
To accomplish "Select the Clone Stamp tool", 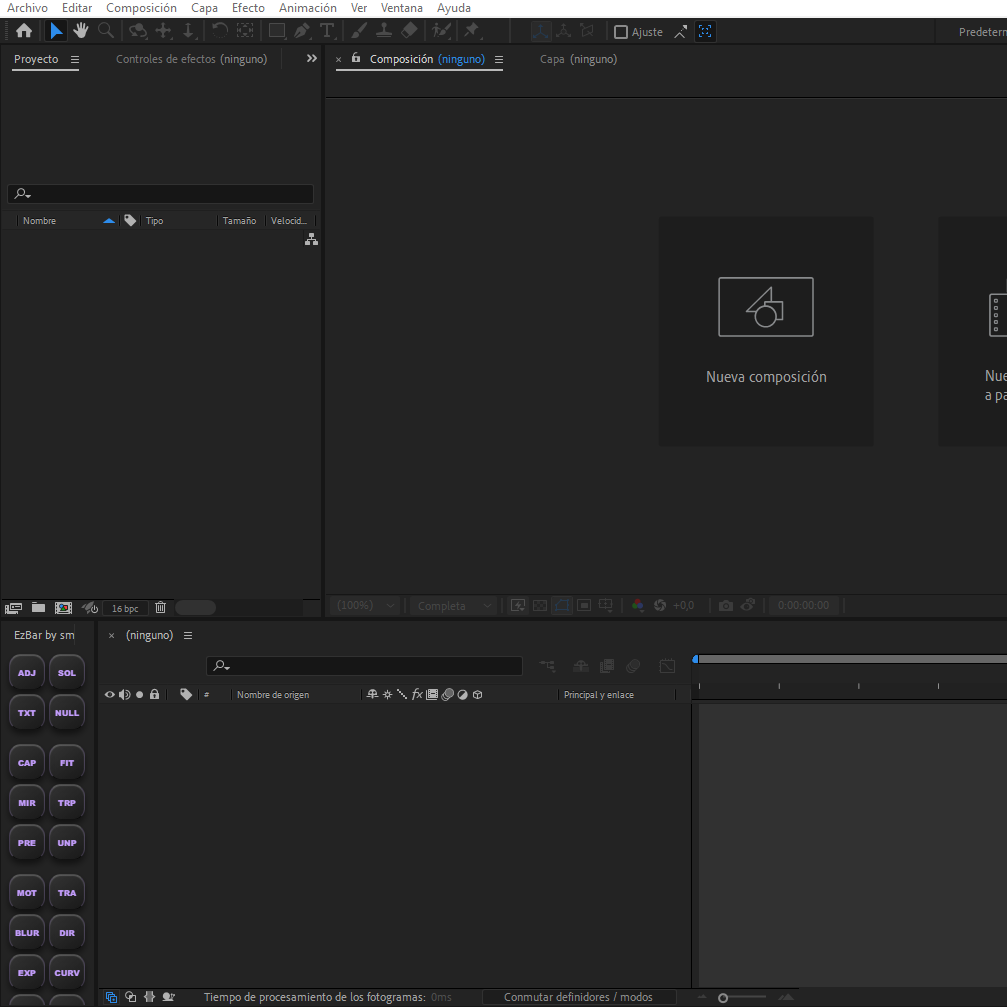I will pos(384,31).
